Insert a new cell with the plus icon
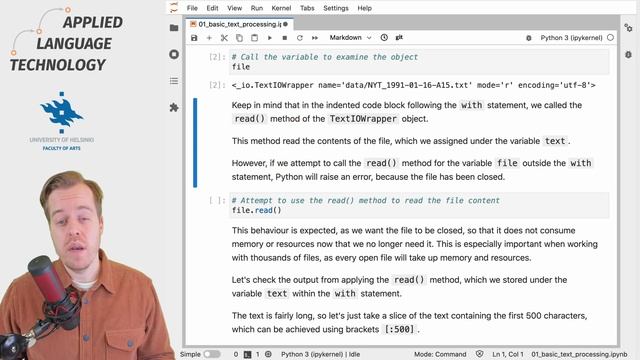 point(209,38)
